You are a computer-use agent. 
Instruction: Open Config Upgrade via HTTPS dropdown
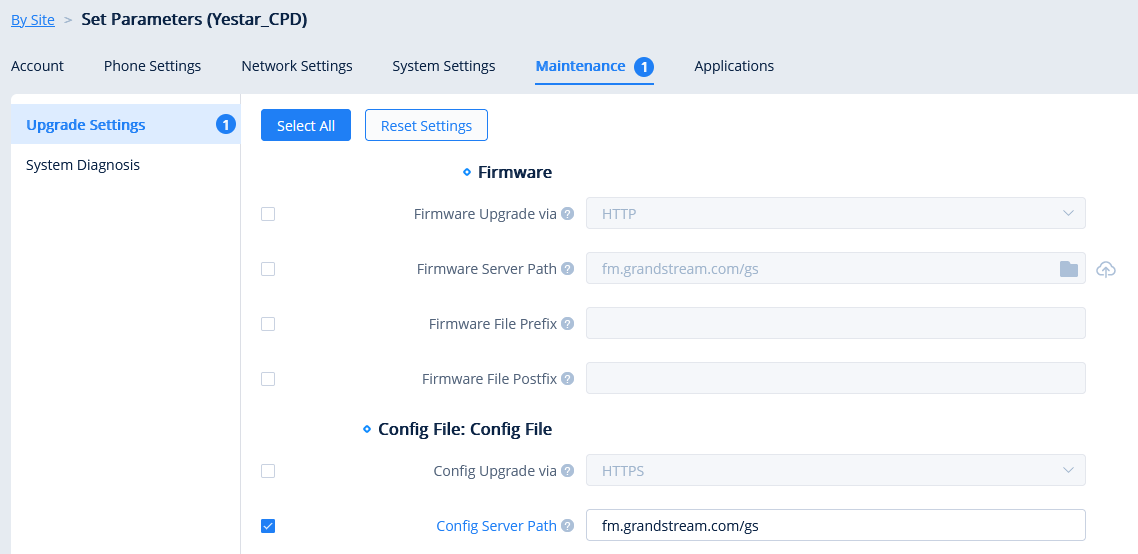click(835, 471)
